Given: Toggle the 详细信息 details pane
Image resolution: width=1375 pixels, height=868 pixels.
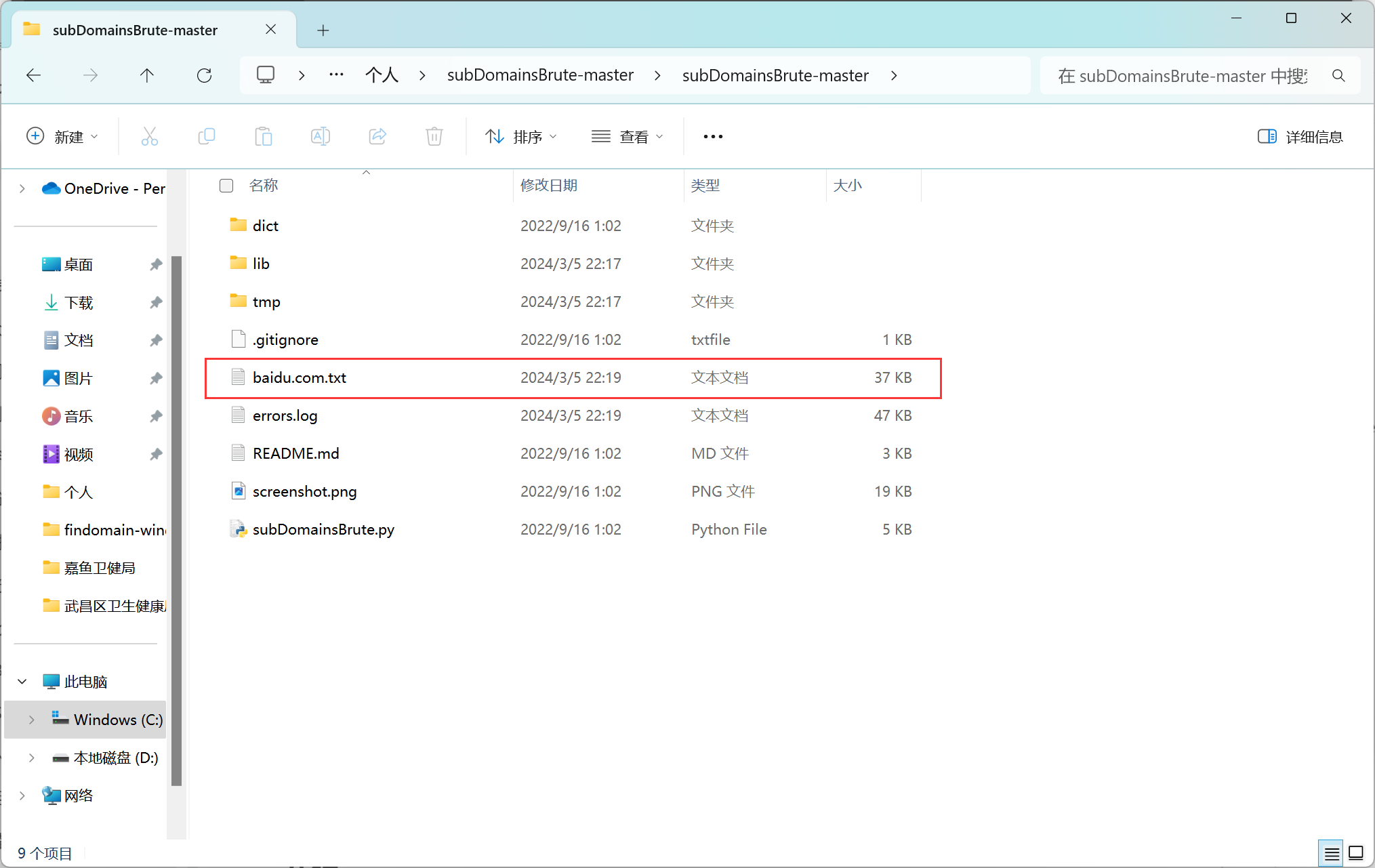Looking at the screenshot, I should 1300,137.
